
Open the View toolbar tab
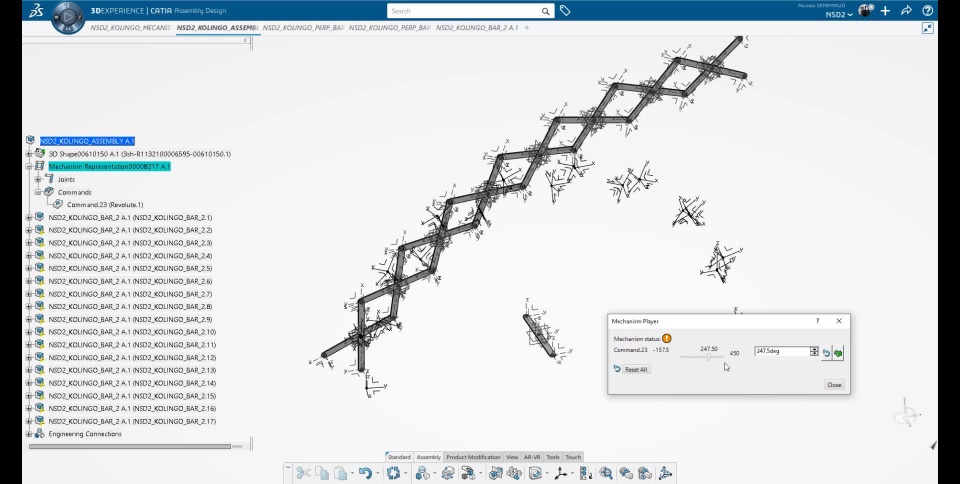[x=512, y=457]
